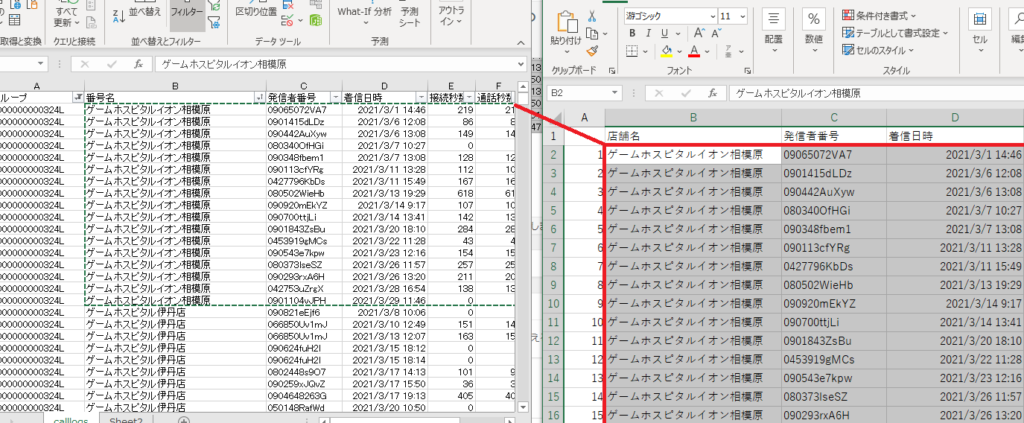This screenshot has height=423, width=1024.
Task: Click scroll down arrow in left worksheet
Action: pyautogui.click(x=522, y=407)
